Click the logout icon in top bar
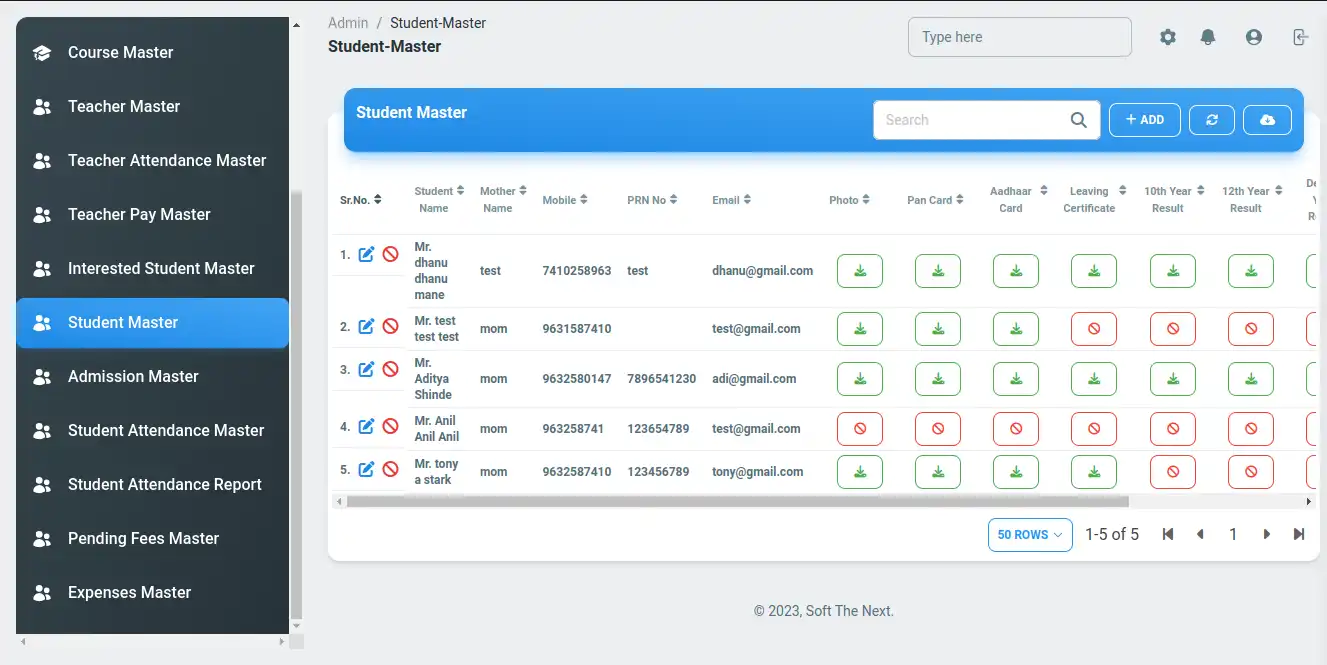The width and height of the screenshot is (1327, 665). pyautogui.click(x=1300, y=37)
